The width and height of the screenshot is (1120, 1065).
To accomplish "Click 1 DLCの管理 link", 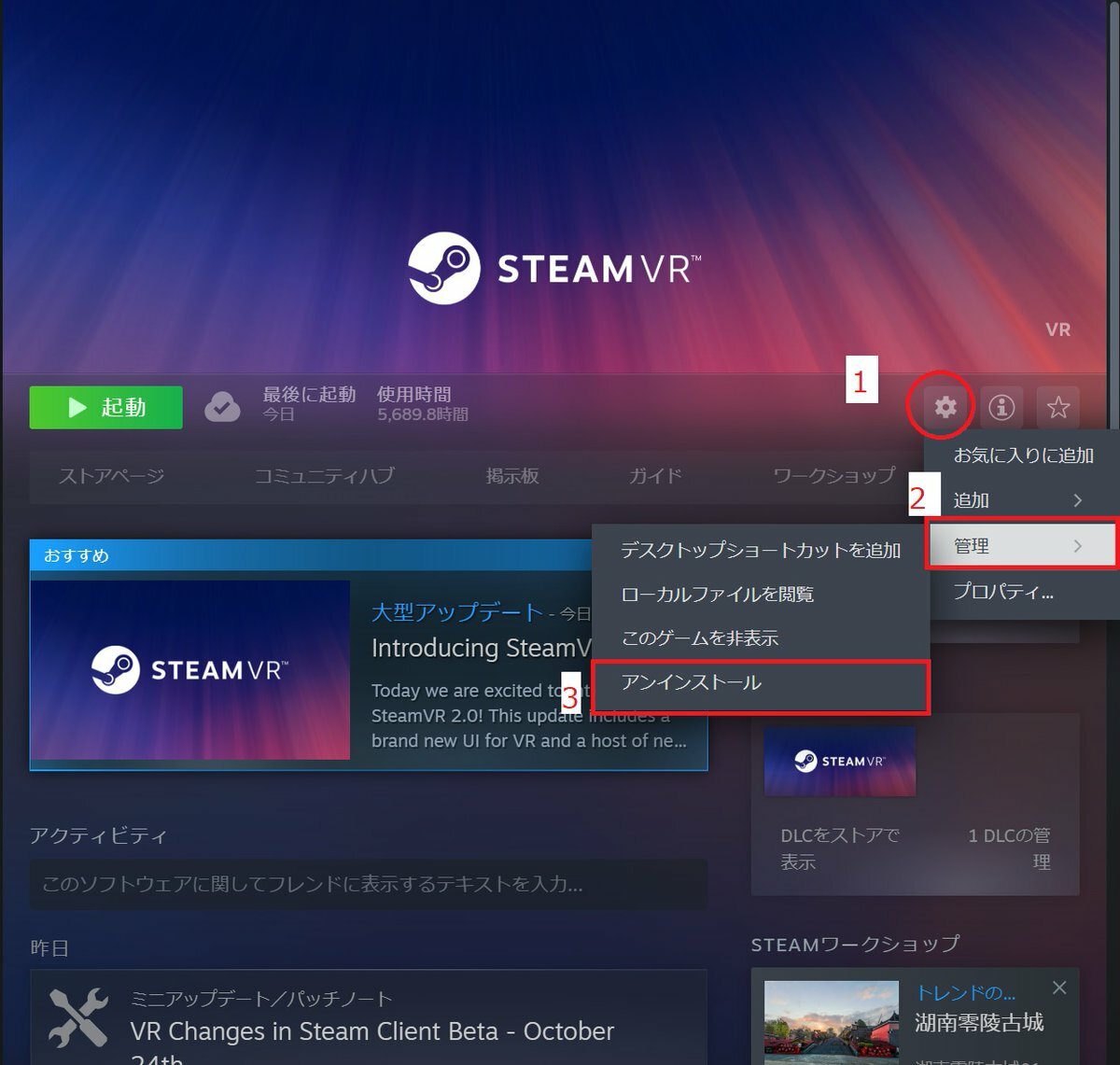I will point(1009,848).
